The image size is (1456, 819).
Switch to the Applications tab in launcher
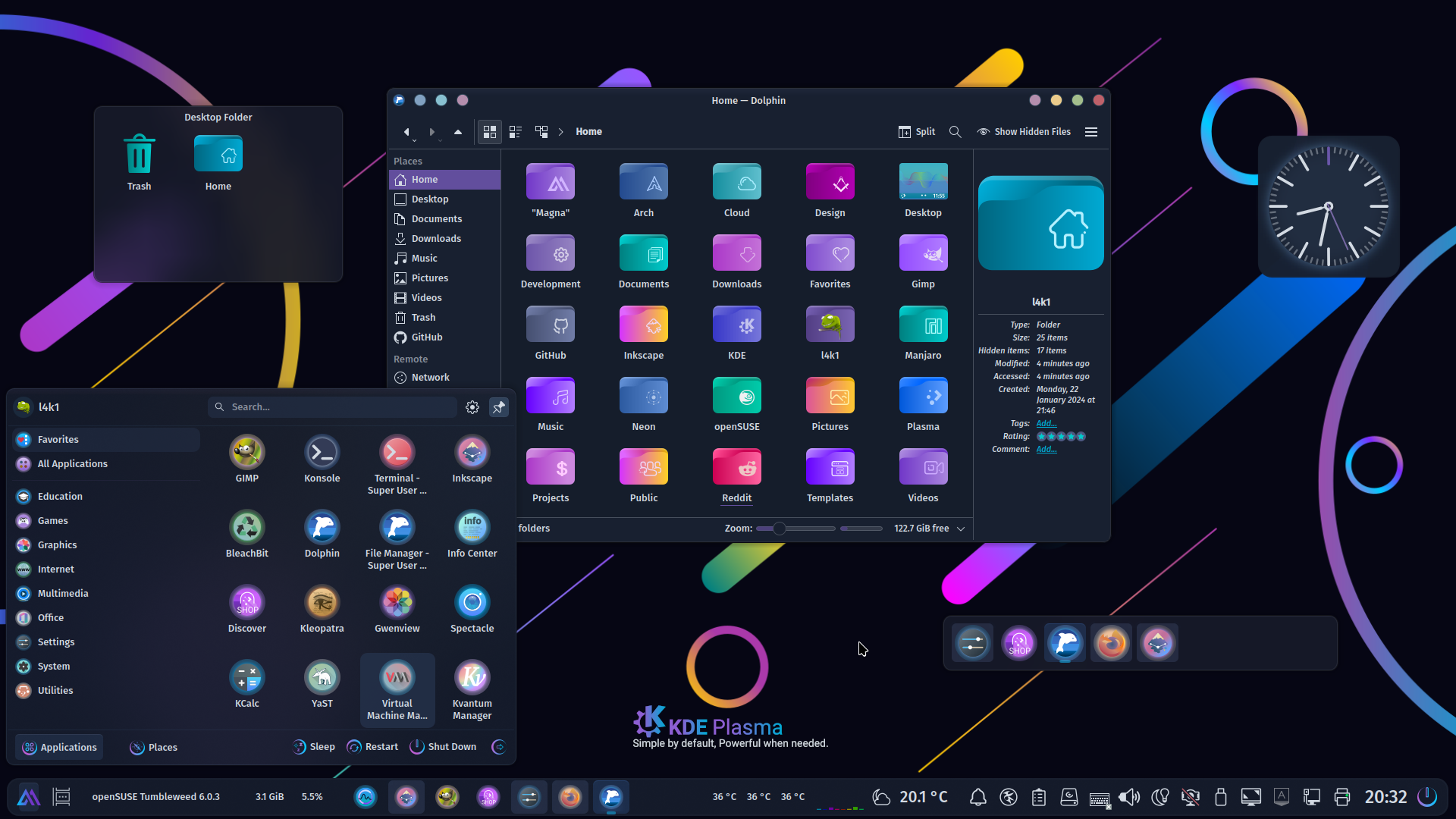pos(59,747)
